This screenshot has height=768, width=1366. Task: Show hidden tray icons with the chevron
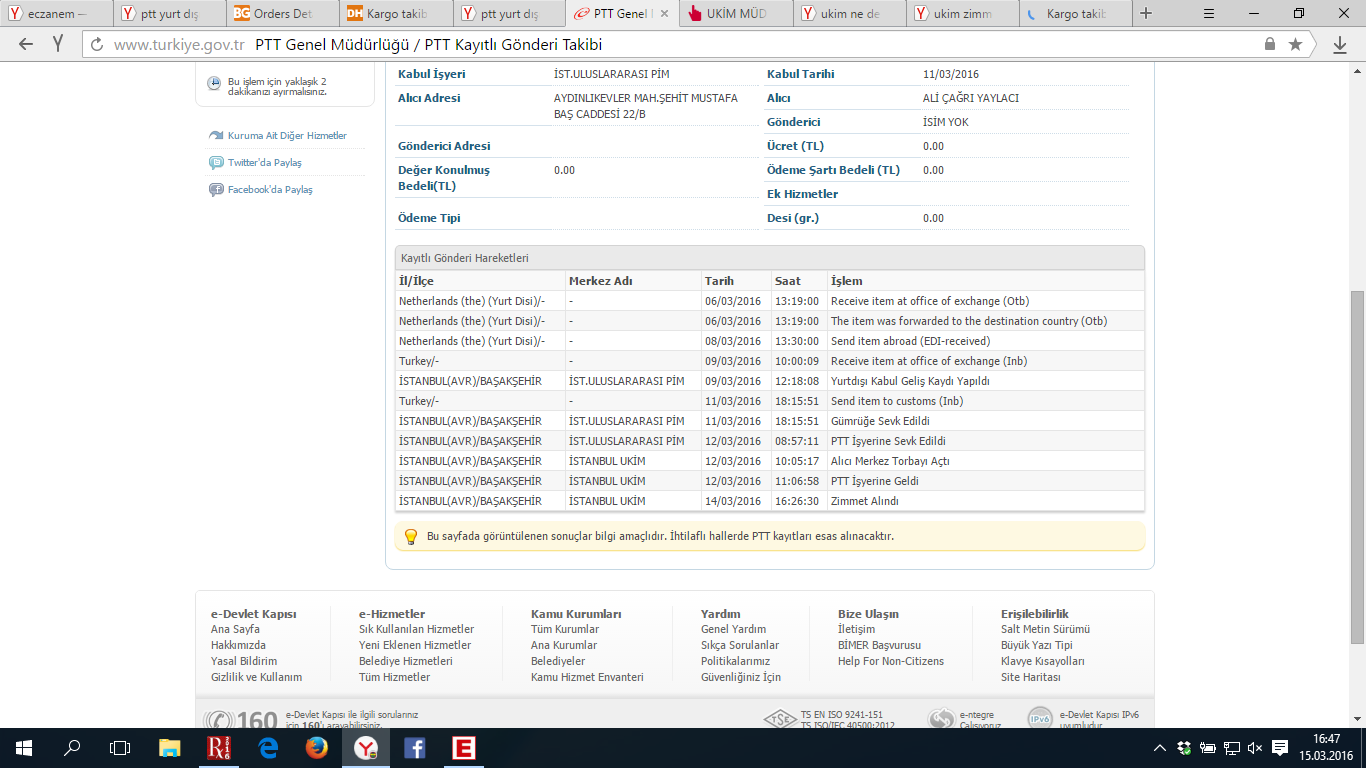1160,747
